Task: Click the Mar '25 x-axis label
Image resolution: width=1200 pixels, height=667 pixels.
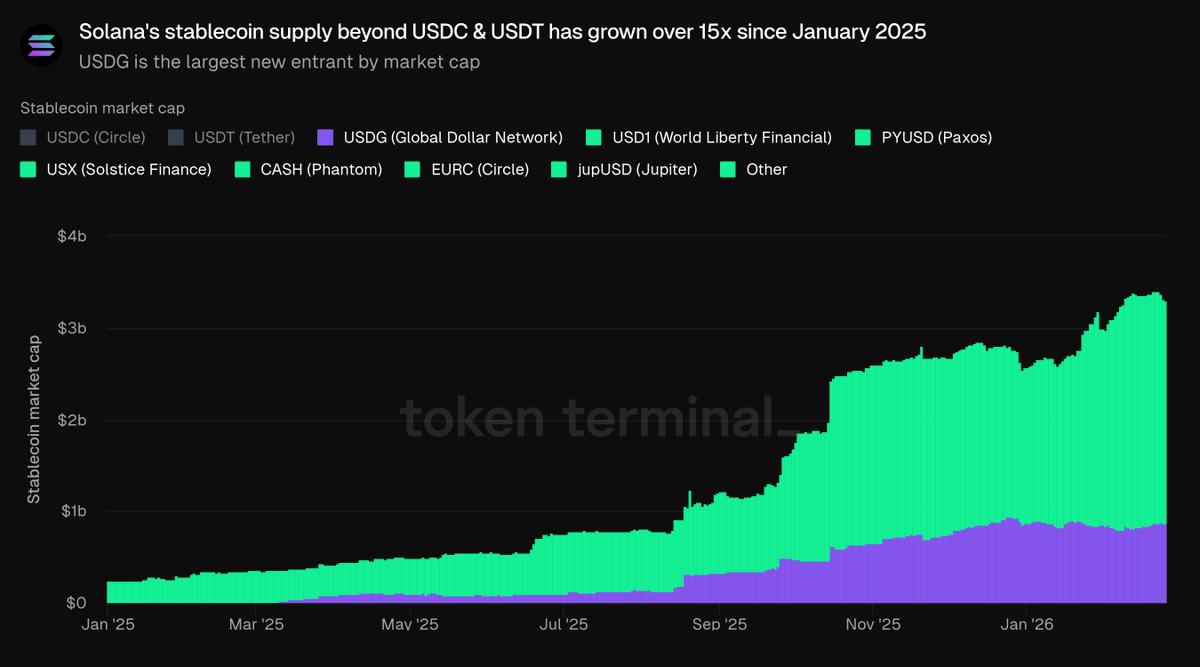Action: [x=256, y=625]
